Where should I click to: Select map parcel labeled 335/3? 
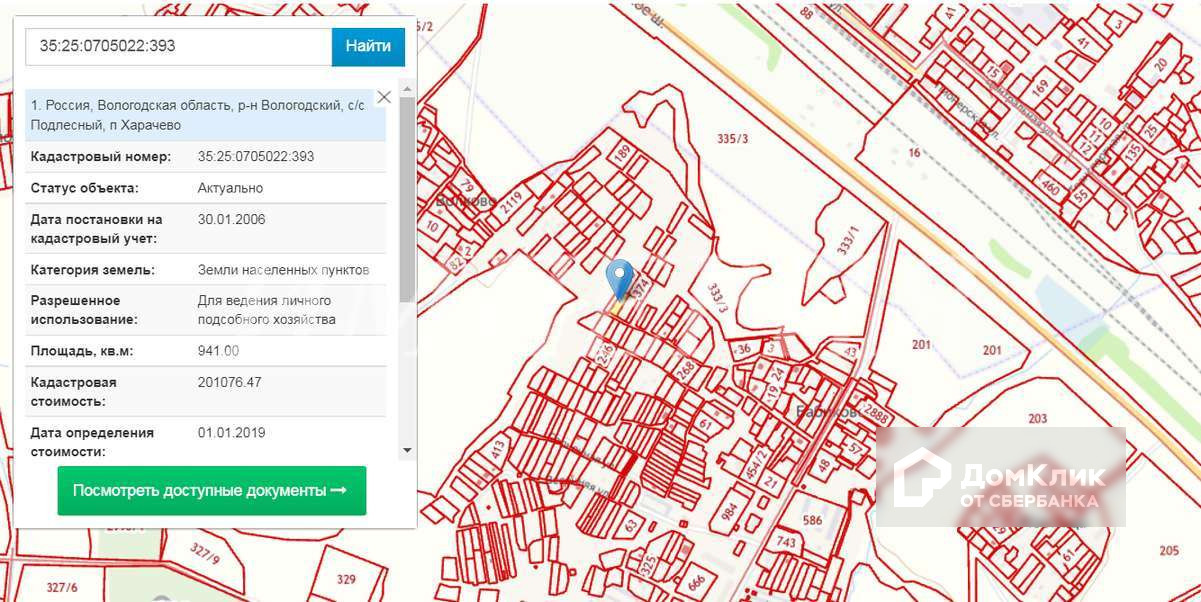point(733,139)
